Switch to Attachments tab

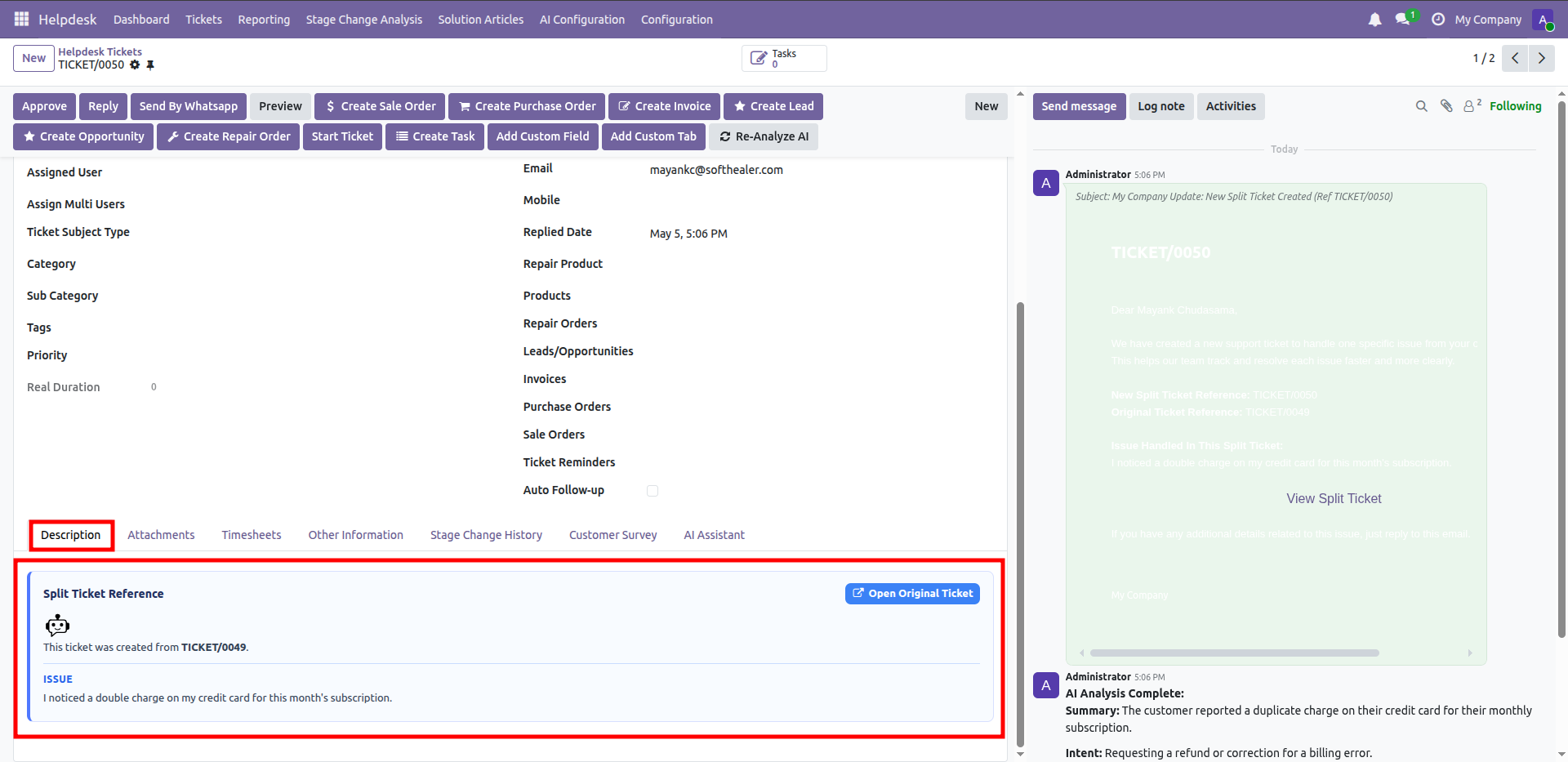click(161, 535)
